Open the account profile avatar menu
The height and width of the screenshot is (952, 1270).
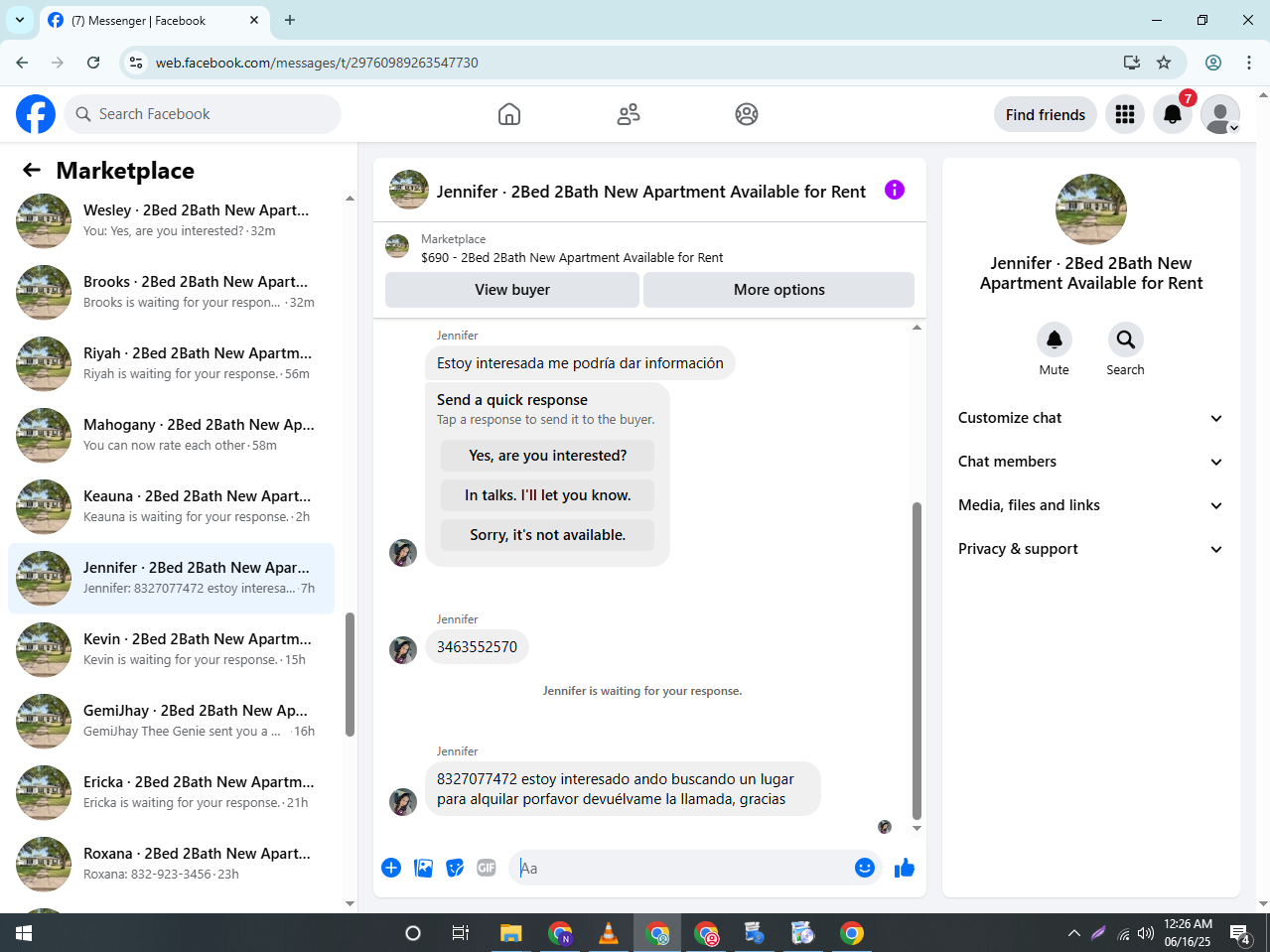coord(1220,114)
